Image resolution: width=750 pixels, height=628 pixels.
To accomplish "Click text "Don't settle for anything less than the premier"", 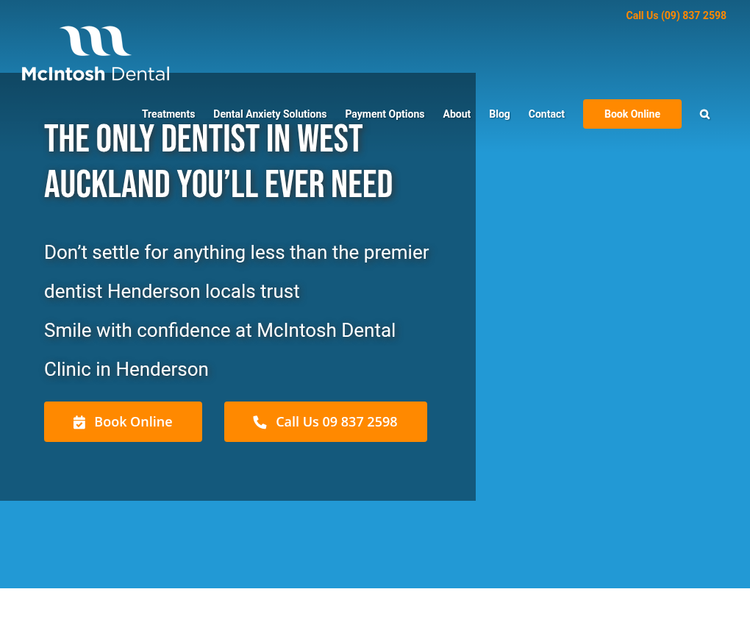I will point(236,253).
